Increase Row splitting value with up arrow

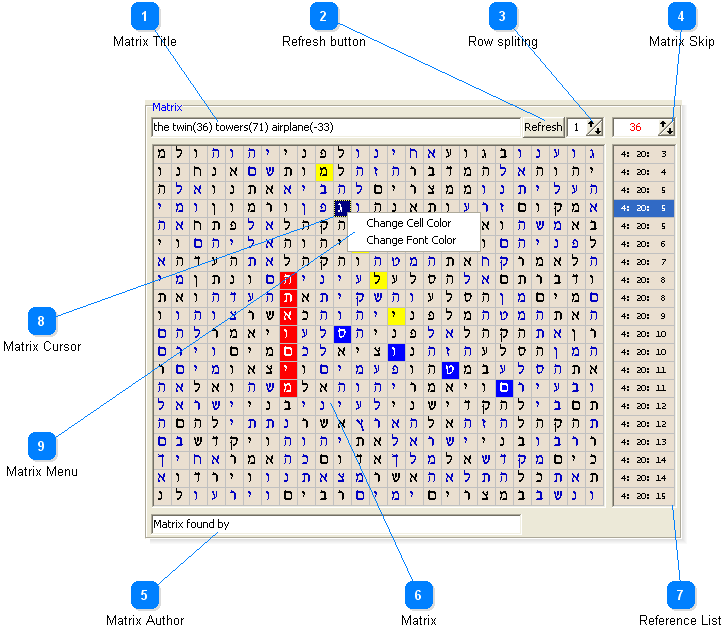coord(593,123)
